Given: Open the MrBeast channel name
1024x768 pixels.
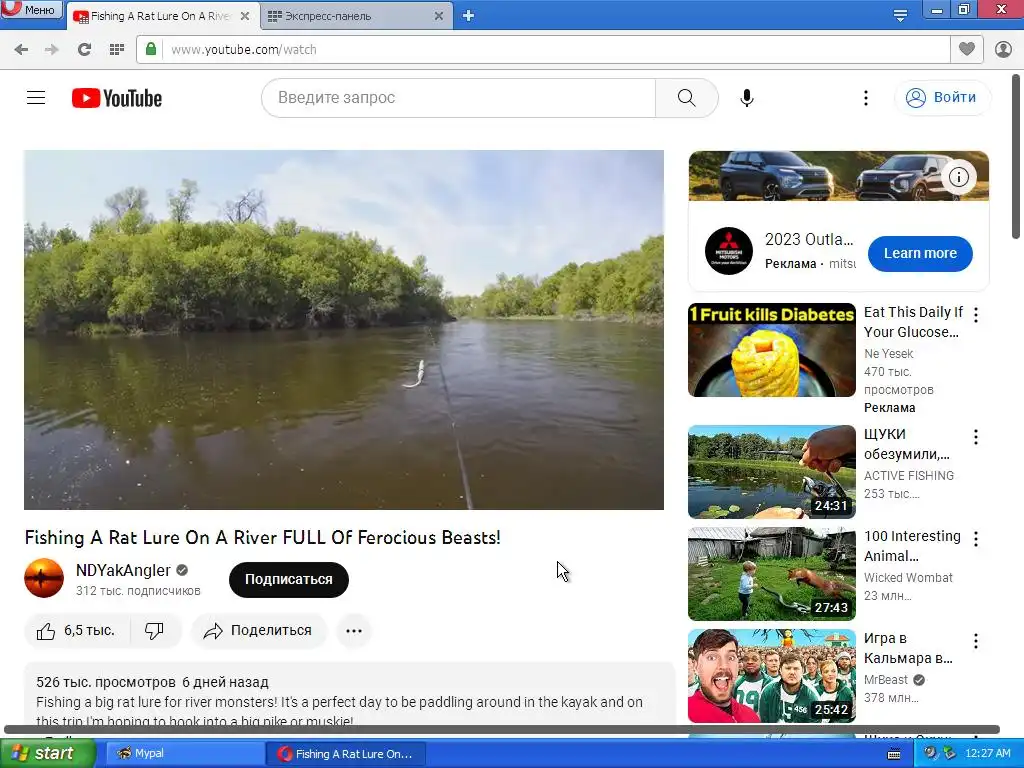Looking at the screenshot, I should tap(886, 680).
